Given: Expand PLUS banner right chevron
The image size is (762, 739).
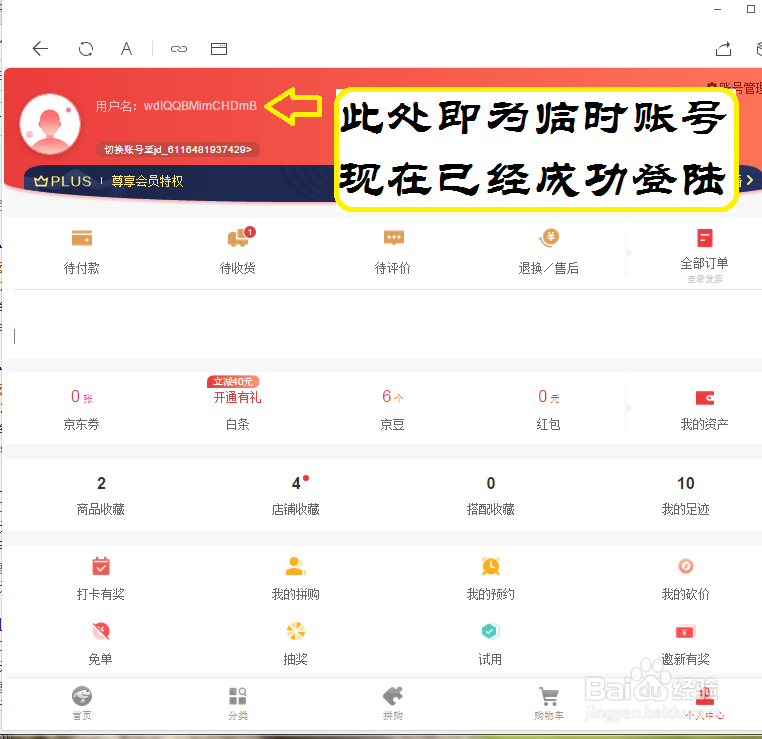Looking at the screenshot, I should tap(750, 180).
